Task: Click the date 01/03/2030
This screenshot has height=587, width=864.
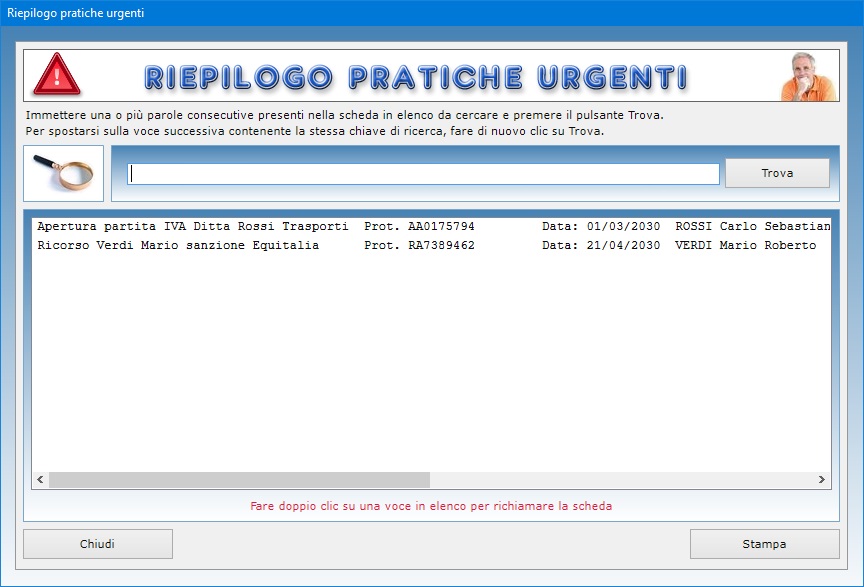Action: point(623,227)
